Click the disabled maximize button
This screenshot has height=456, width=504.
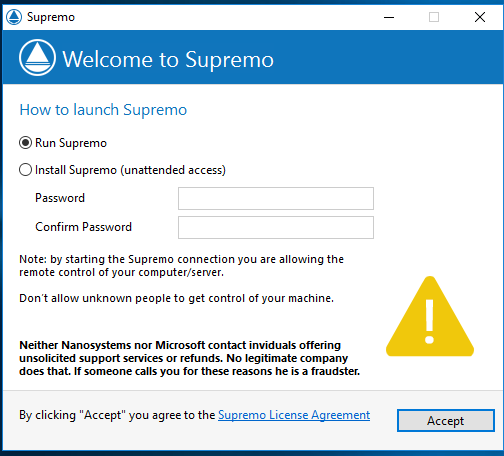[434, 17]
